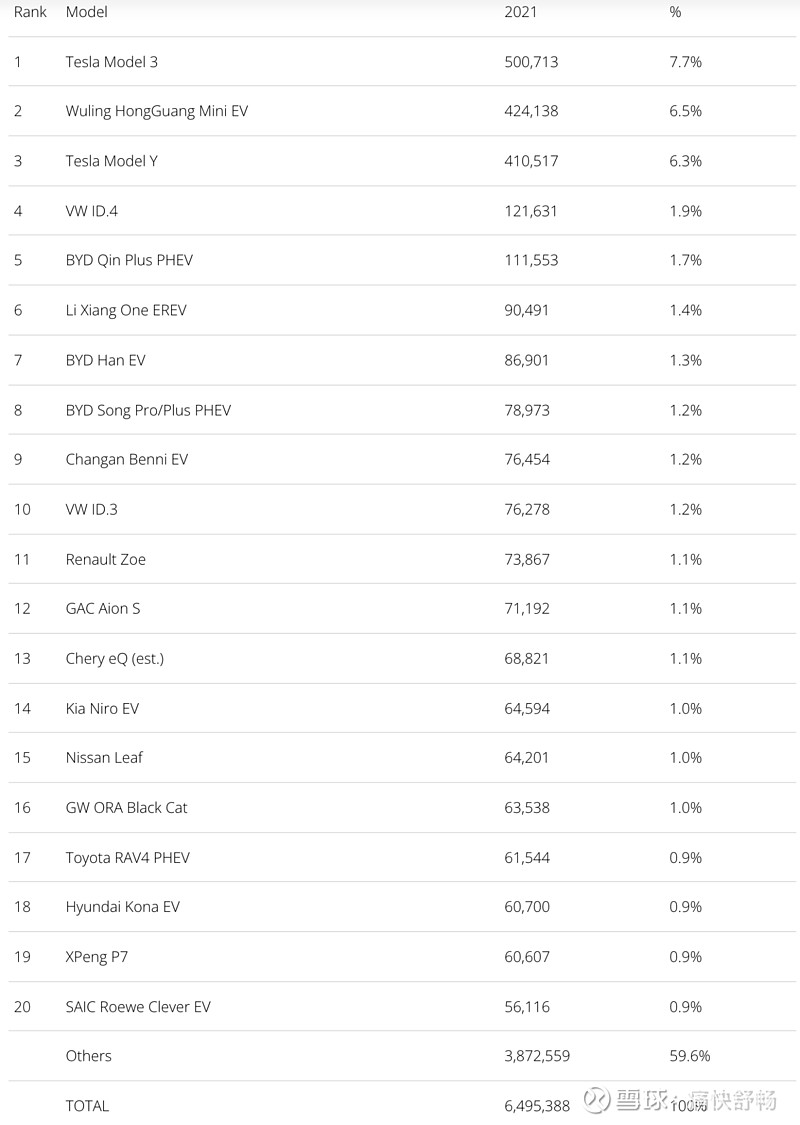This screenshot has height=1125, width=800.
Task: Click the XPeng P7 model name
Action: [x=96, y=957]
